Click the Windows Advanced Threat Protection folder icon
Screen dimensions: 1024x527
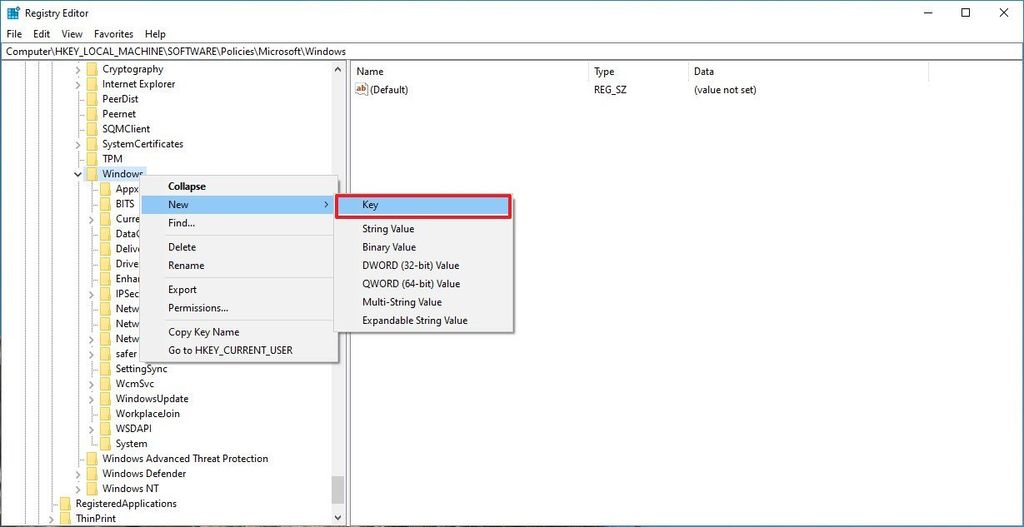pos(91,459)
